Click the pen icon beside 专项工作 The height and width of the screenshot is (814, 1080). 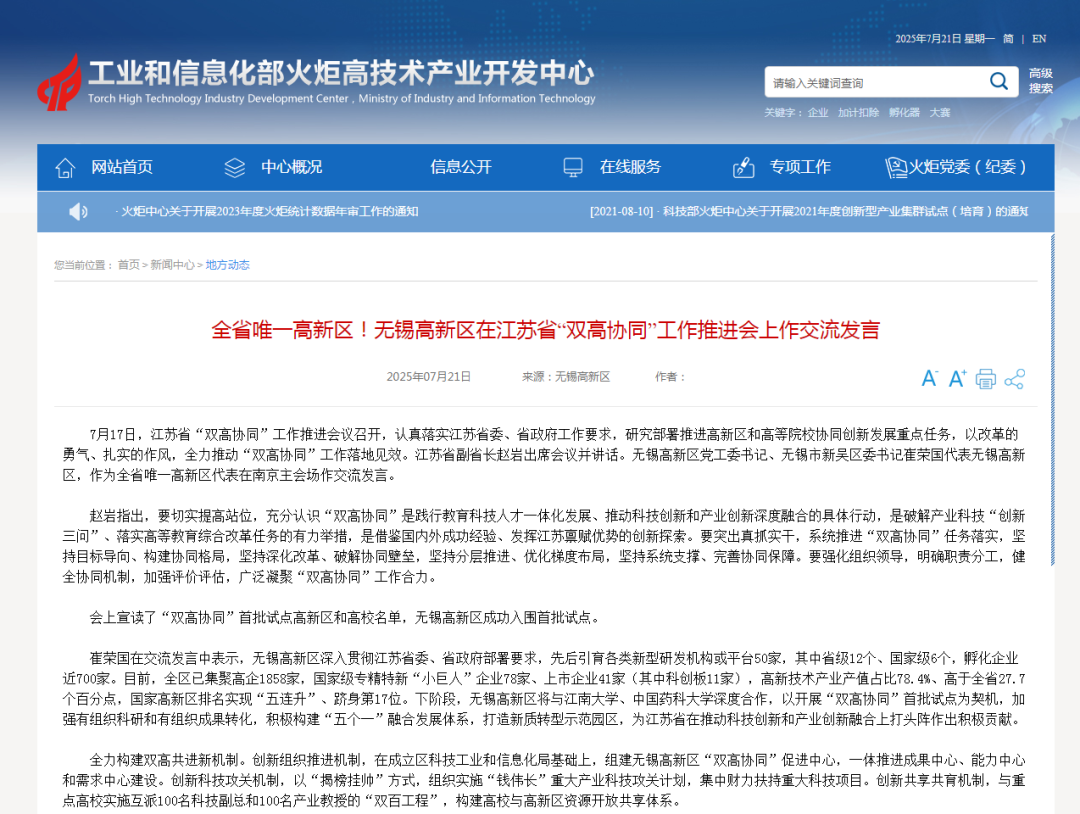[743, 167]
